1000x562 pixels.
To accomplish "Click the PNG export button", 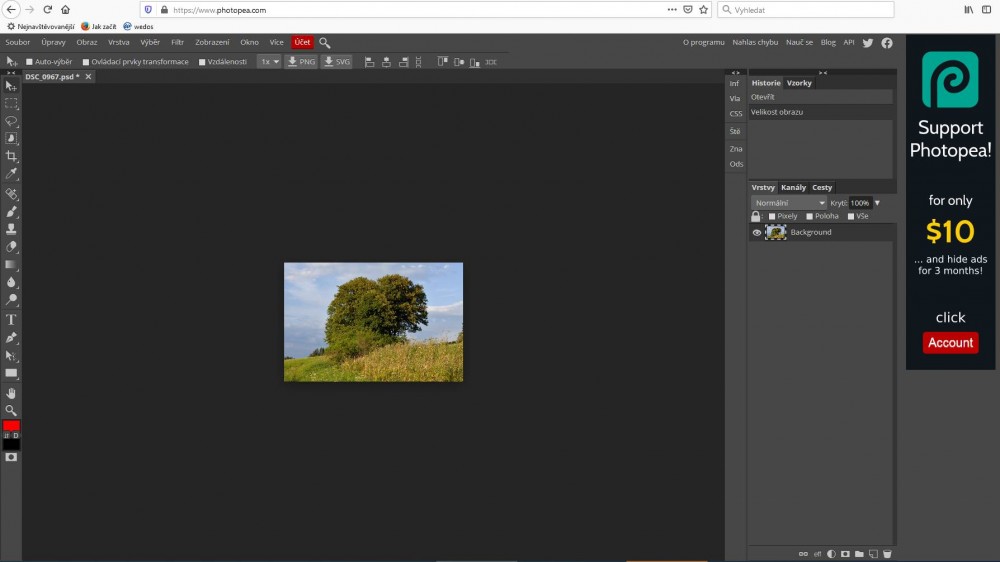I will (300, 62).
